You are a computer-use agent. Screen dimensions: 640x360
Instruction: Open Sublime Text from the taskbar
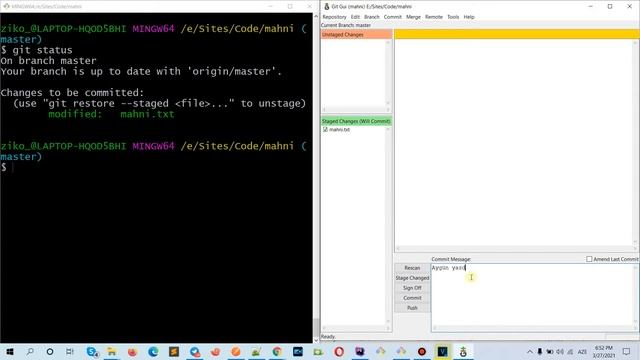tap(174, 351)
